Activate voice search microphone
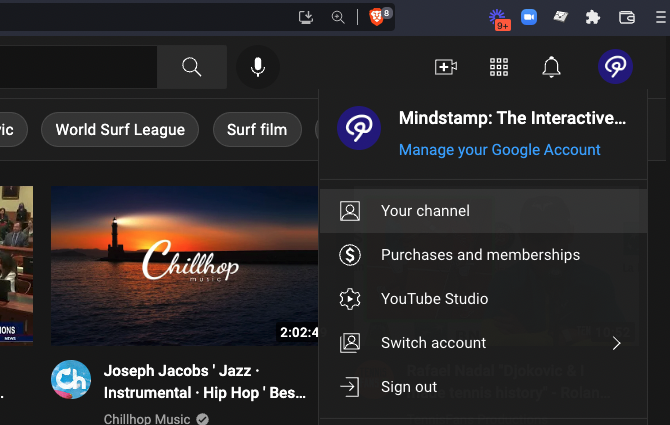 point(257,67)
